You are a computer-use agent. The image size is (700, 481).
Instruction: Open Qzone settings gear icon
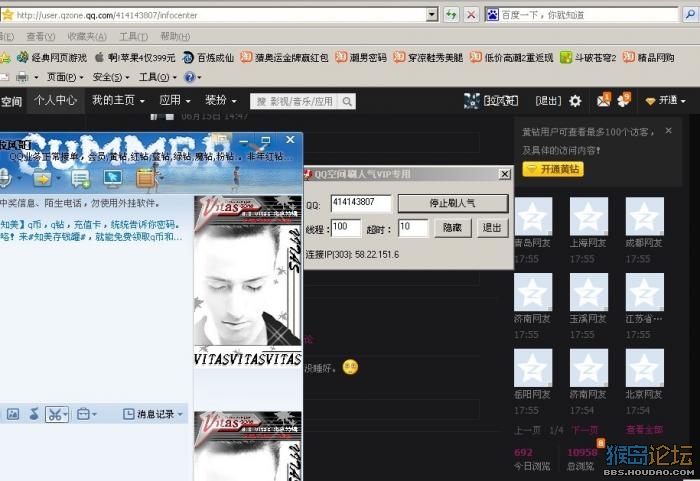575,101
